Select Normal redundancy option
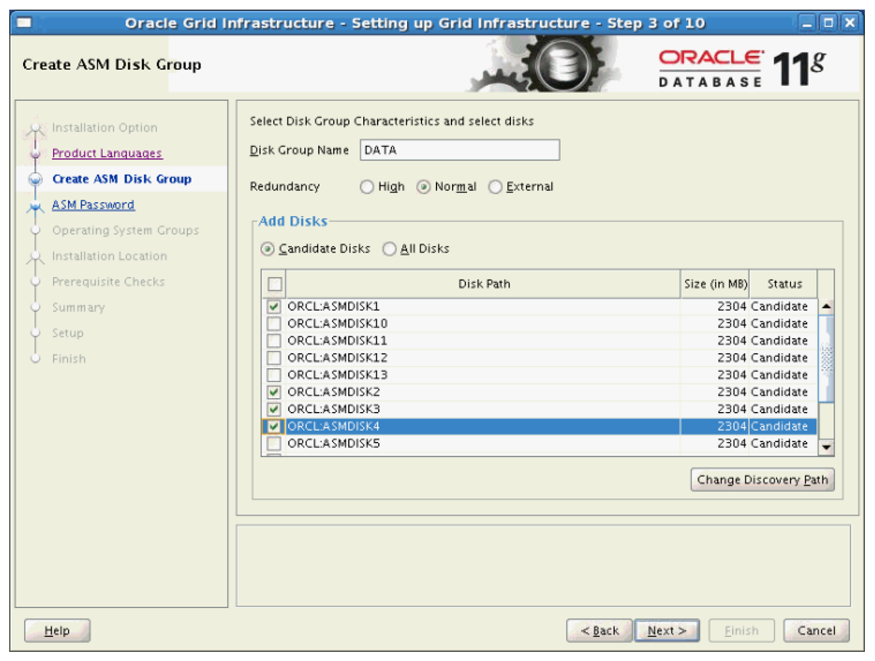Viewport: 875px width, 661px height. pyautogui.click(x=424, y=187)
